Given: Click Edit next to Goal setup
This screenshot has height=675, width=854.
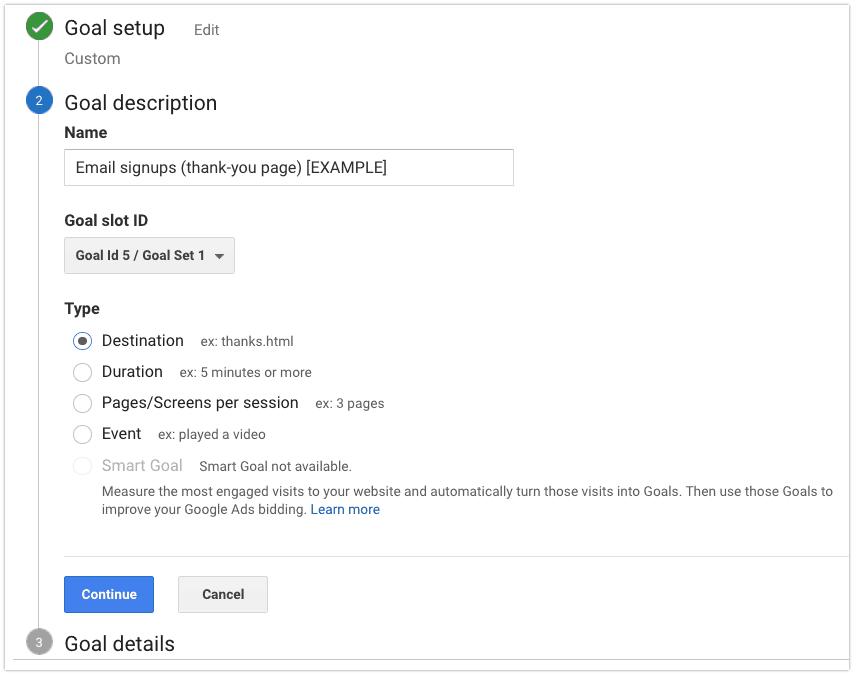Looking at the screenshot, I should [x=206, y=30].
